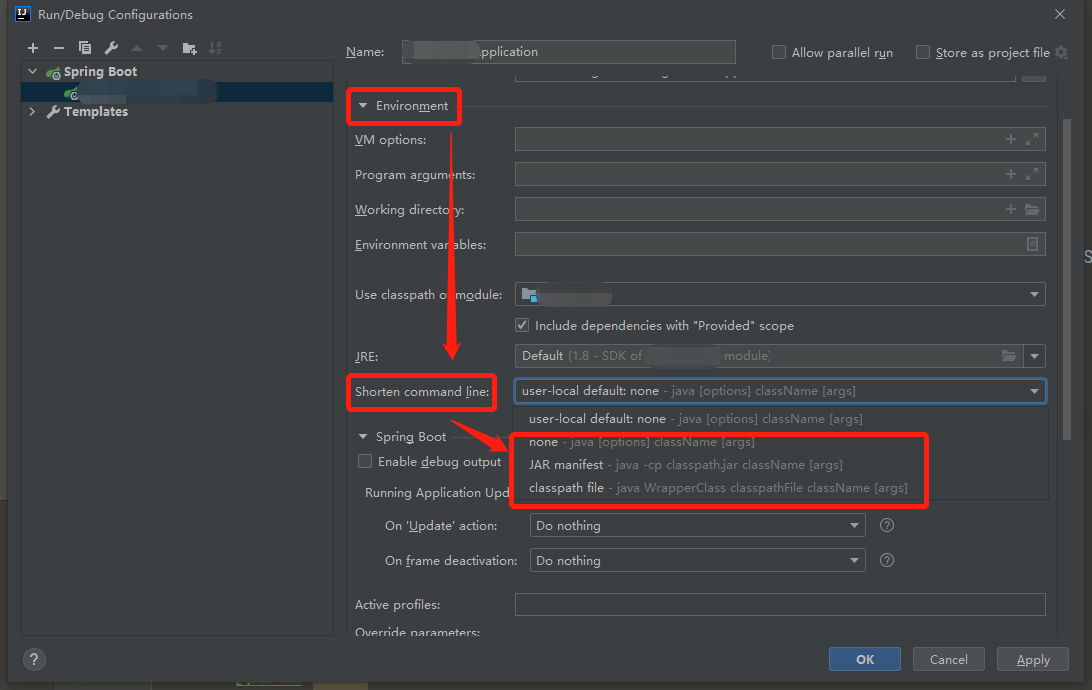Screen dimensions: 1092x690
Task: Sort configurations alphabetically
Action: [215, 48]
